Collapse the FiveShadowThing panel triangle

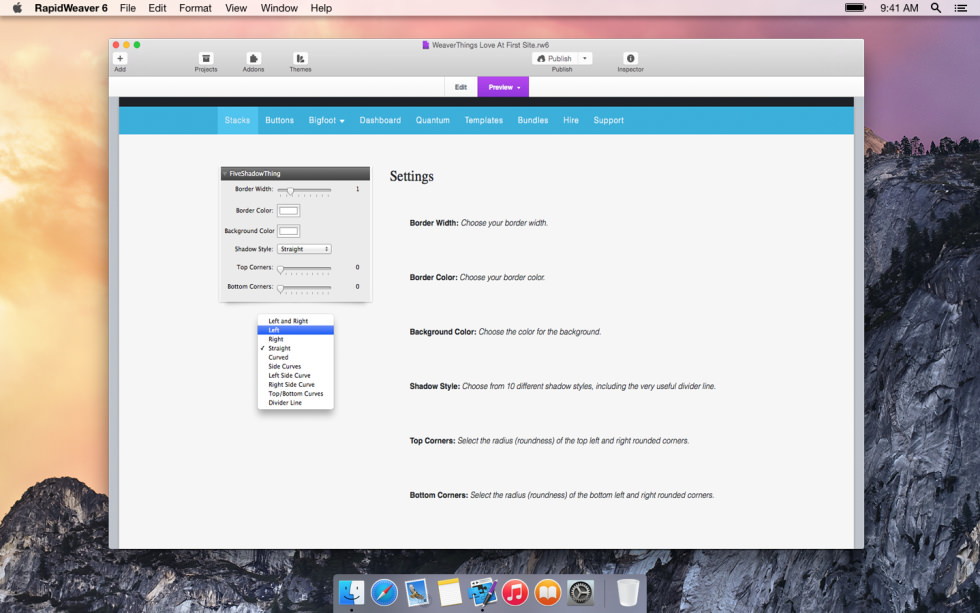coord(225,174)
